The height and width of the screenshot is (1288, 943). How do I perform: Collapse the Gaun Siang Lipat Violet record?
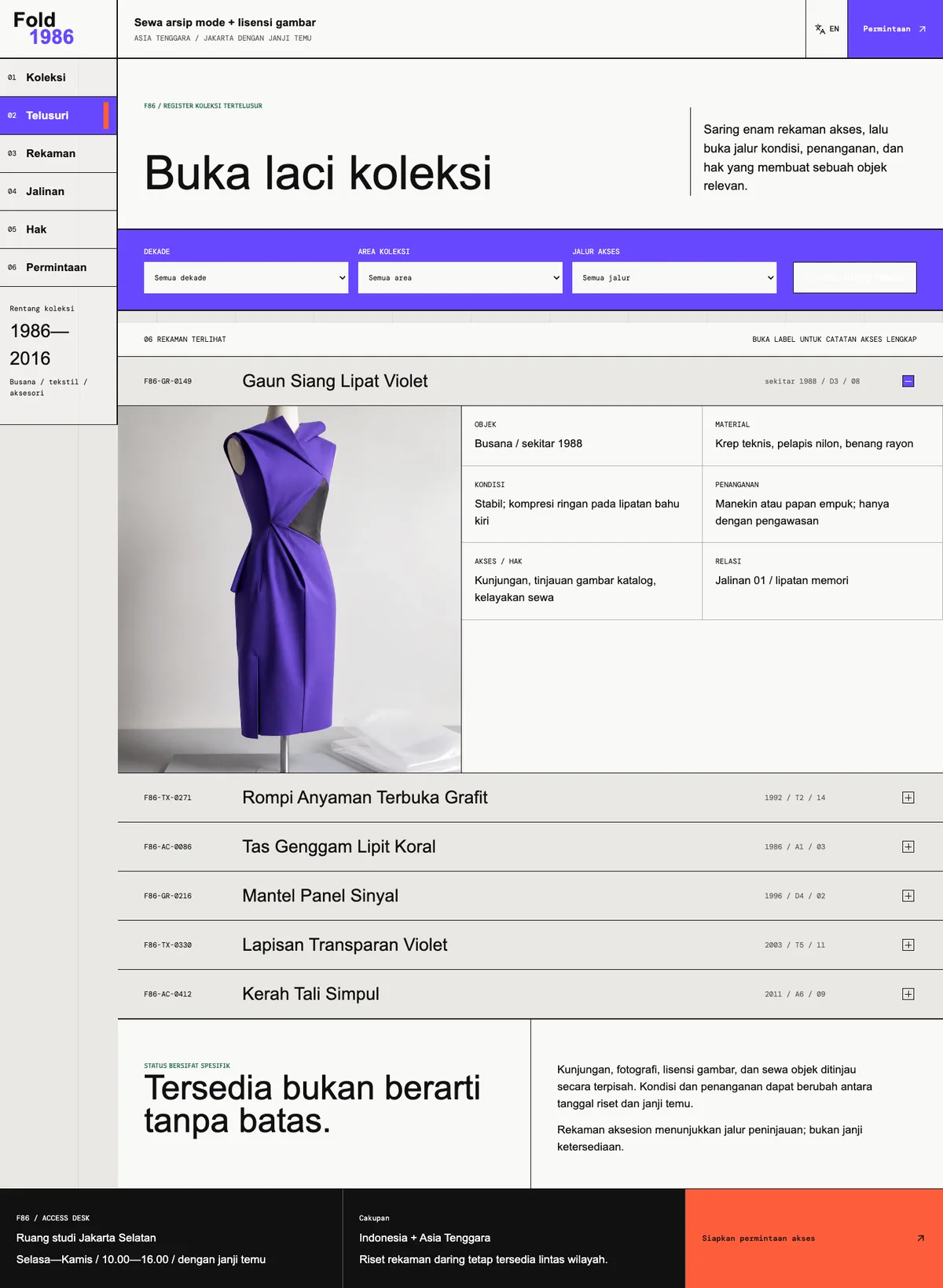pos(908,381)
